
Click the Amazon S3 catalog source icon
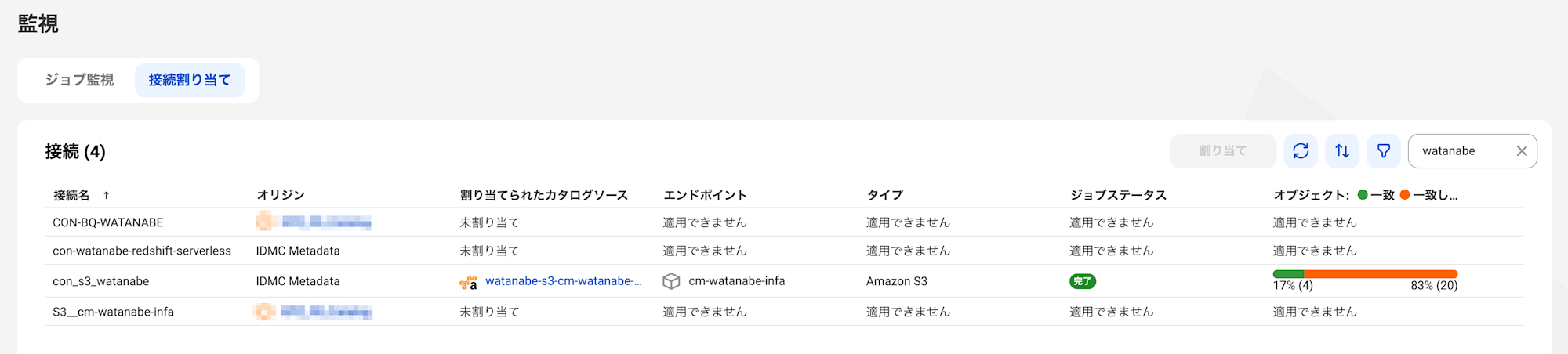click(x=468, y=282)
